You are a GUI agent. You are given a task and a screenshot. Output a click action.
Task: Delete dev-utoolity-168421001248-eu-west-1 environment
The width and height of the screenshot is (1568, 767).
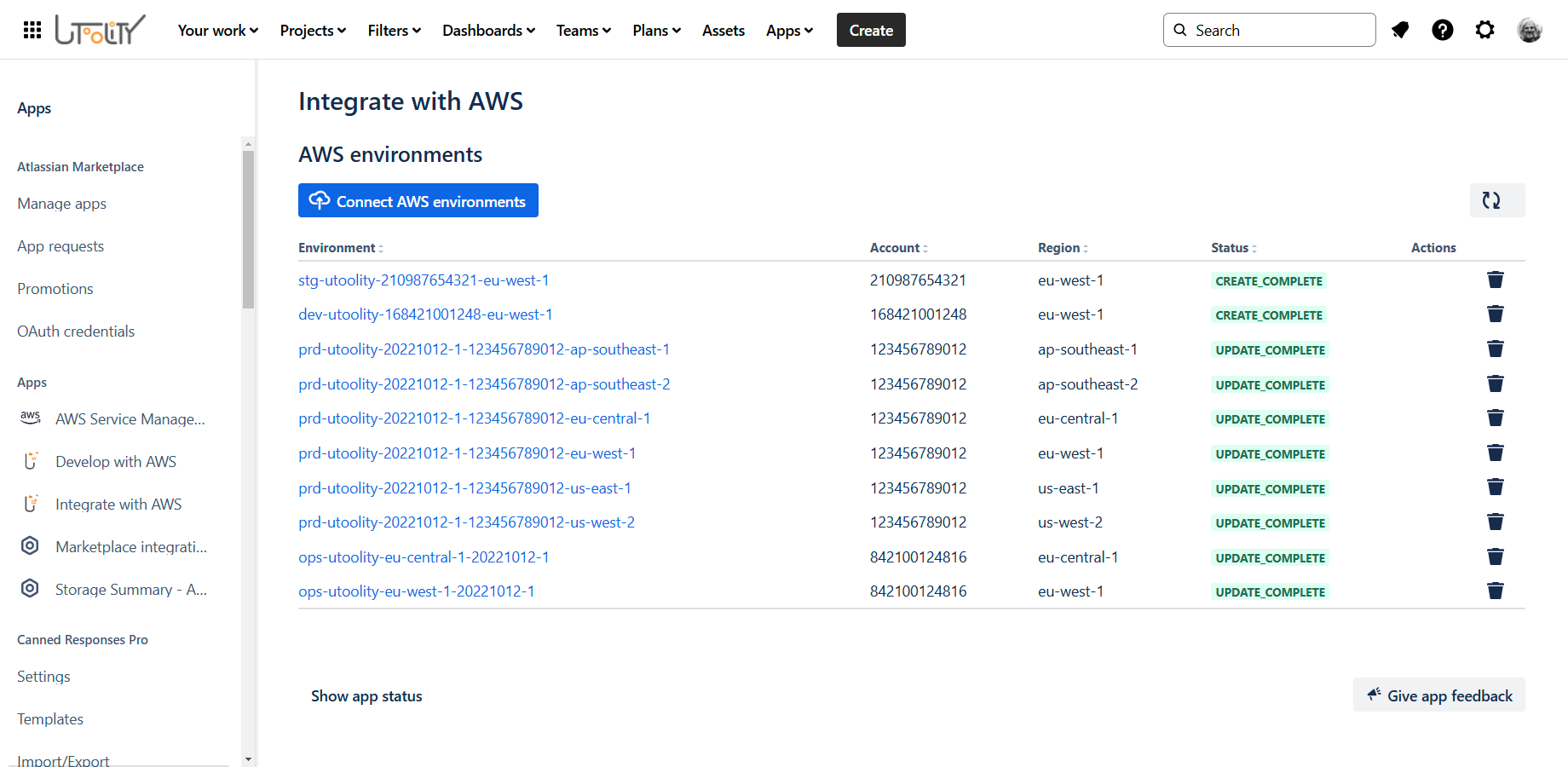pos(1496,314)
